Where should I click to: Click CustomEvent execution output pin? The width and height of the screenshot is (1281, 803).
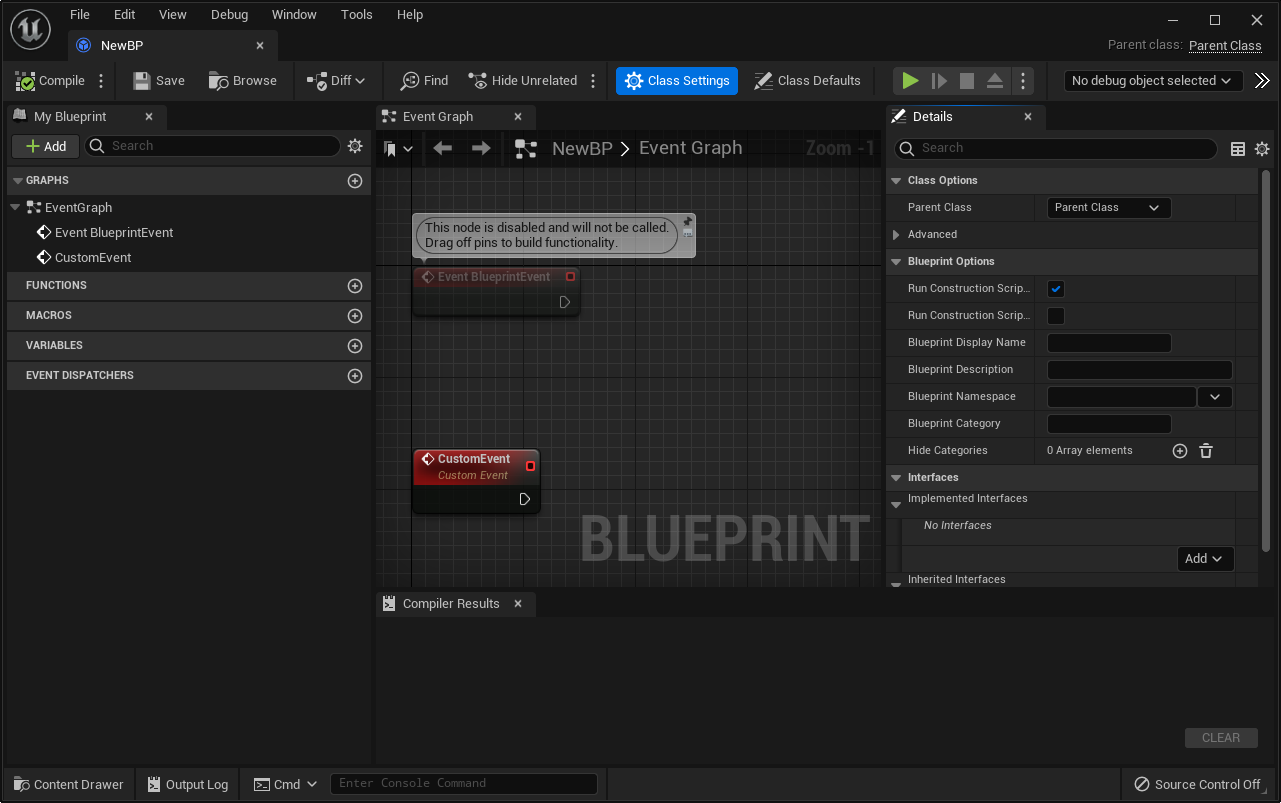[x=524, y=499]
